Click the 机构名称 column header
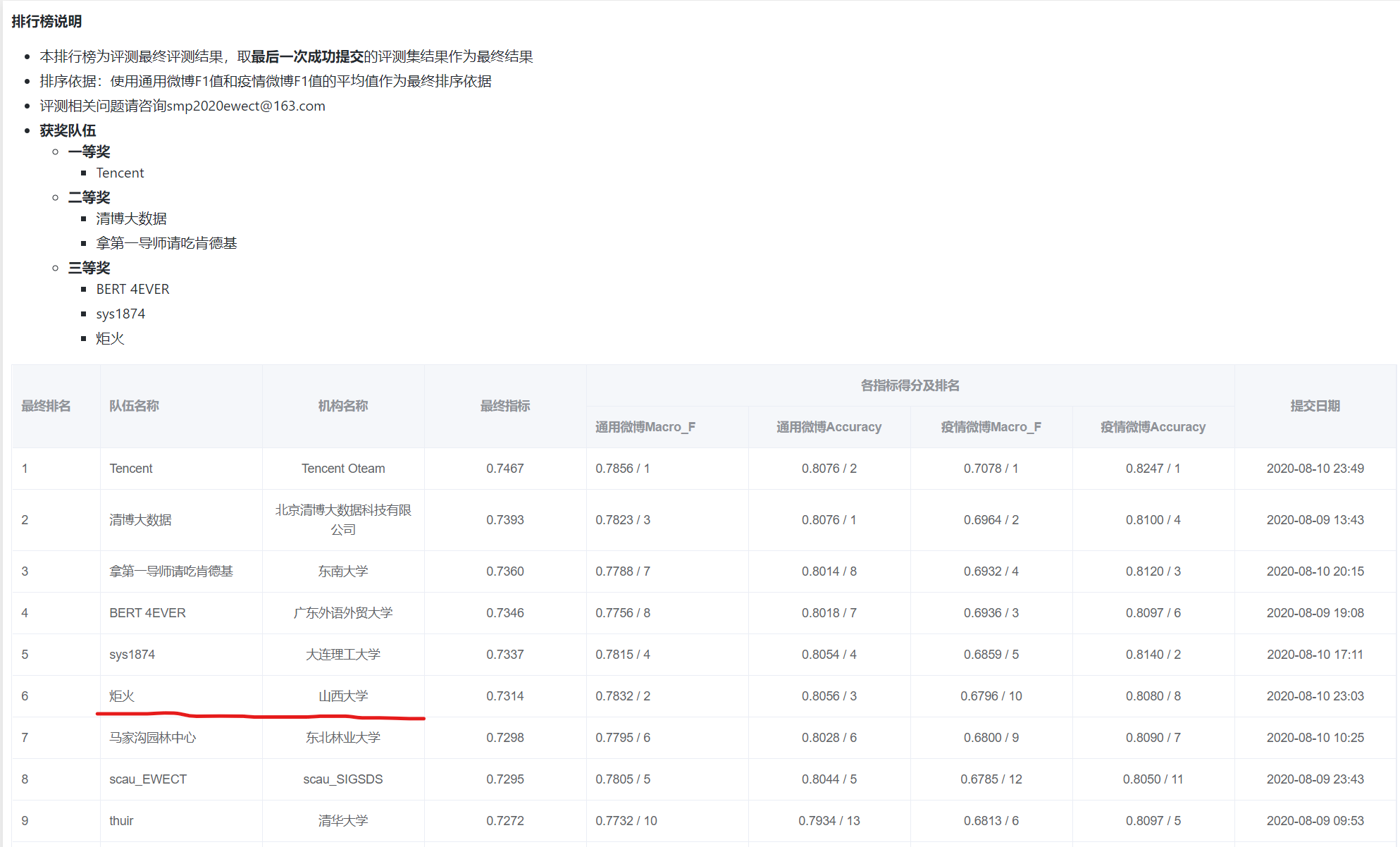The image size is (1400, 847). (x=343, y=406)
